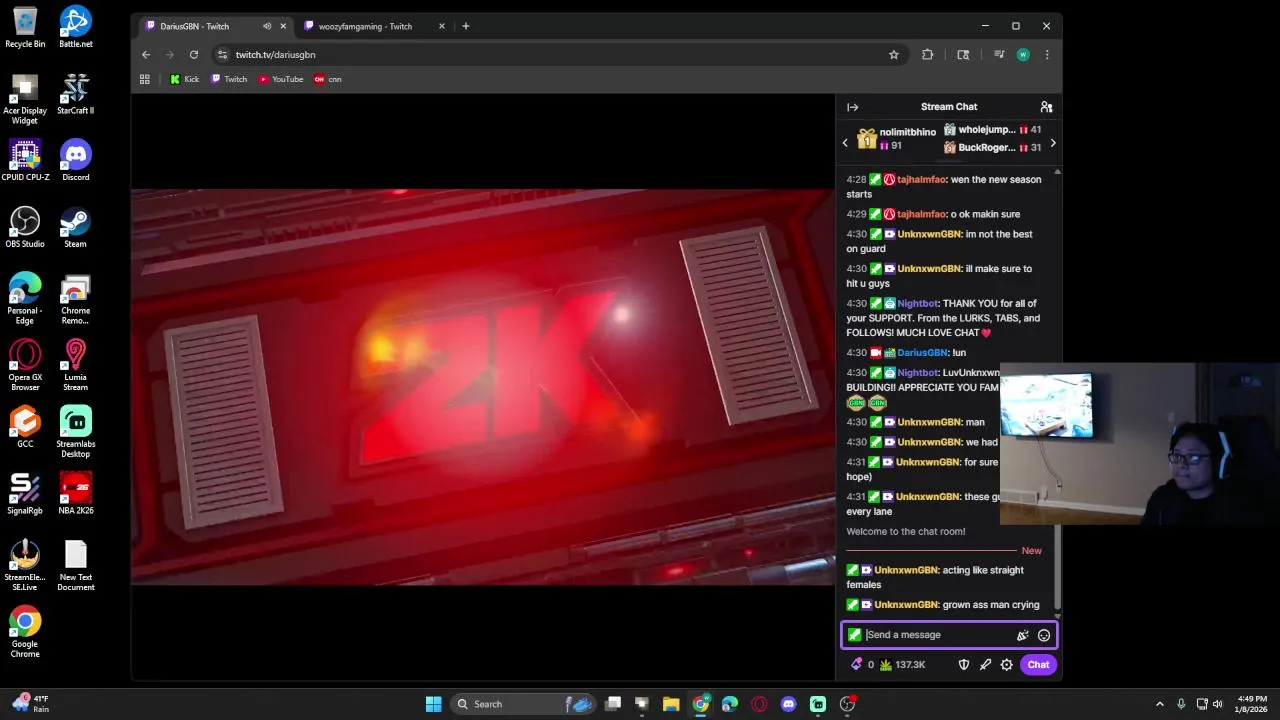Open chat settings gear

click(x=1006, y=664)
